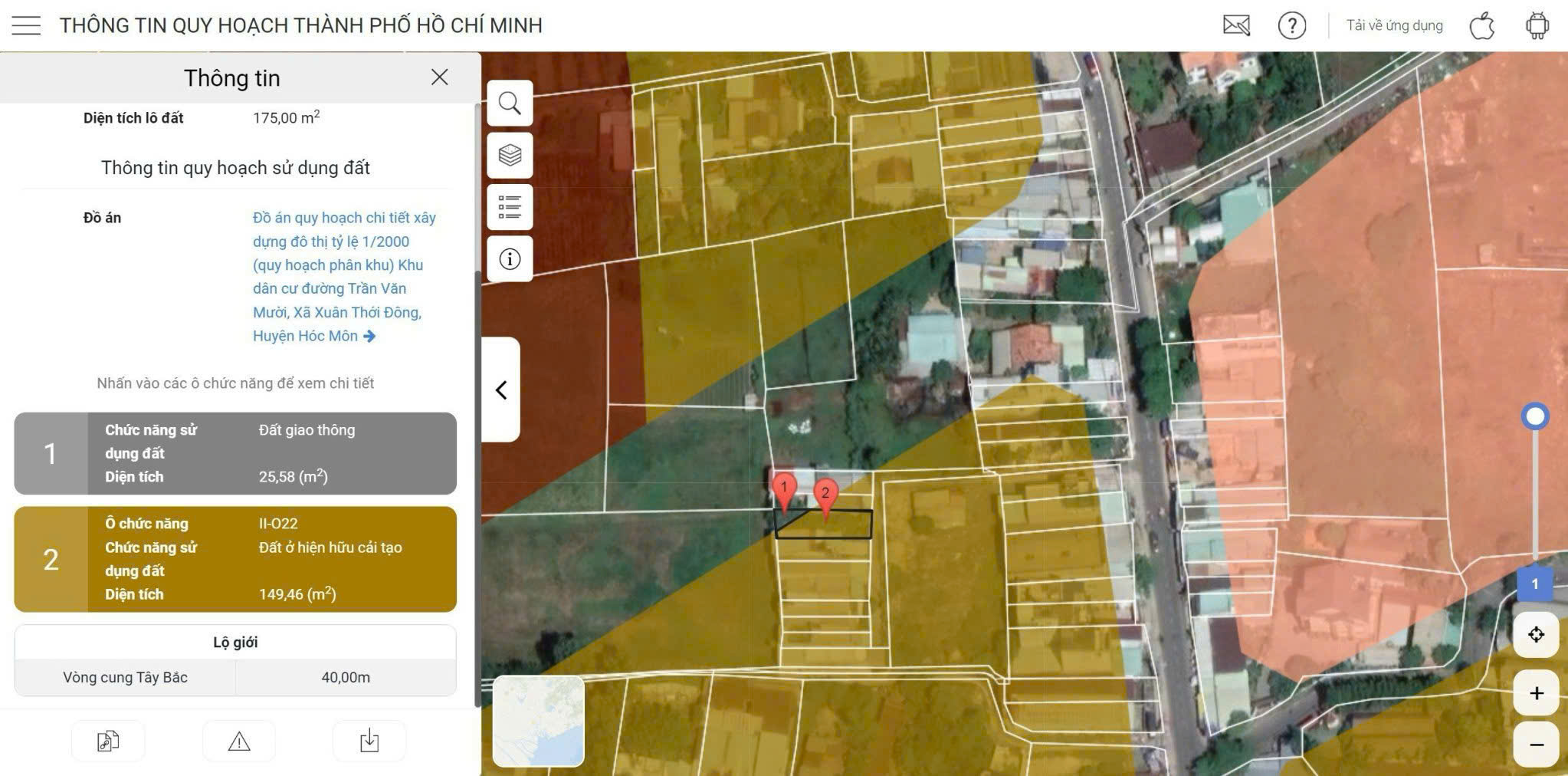Screen dimensions: 1568x776
Task: Open the hamburger main menu
Action: point(26,25)
